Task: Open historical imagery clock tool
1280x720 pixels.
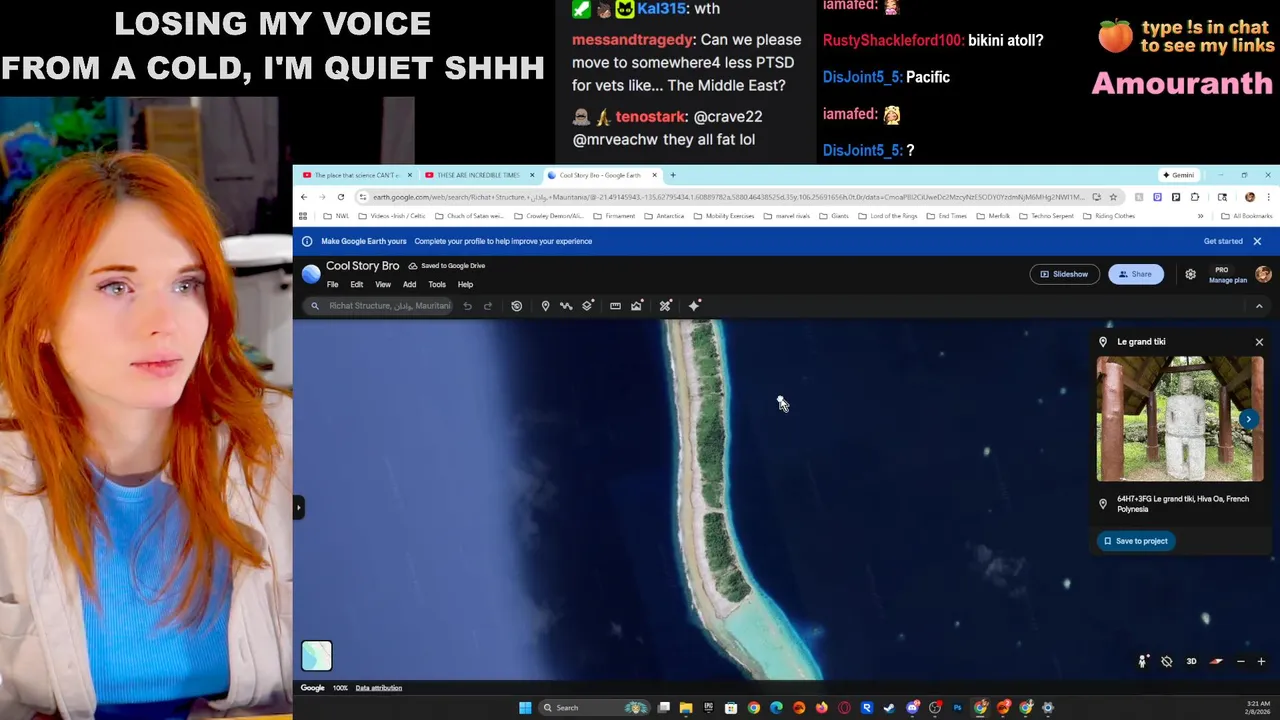Action: tap(516, 306)
